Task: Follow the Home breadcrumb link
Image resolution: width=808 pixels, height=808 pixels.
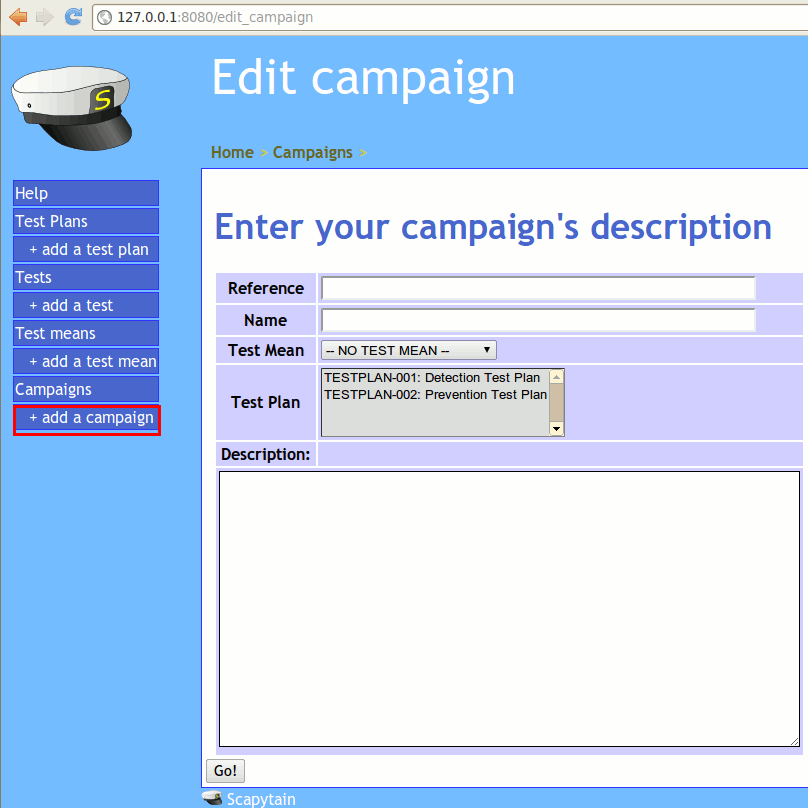Action: tap(232, 152)
